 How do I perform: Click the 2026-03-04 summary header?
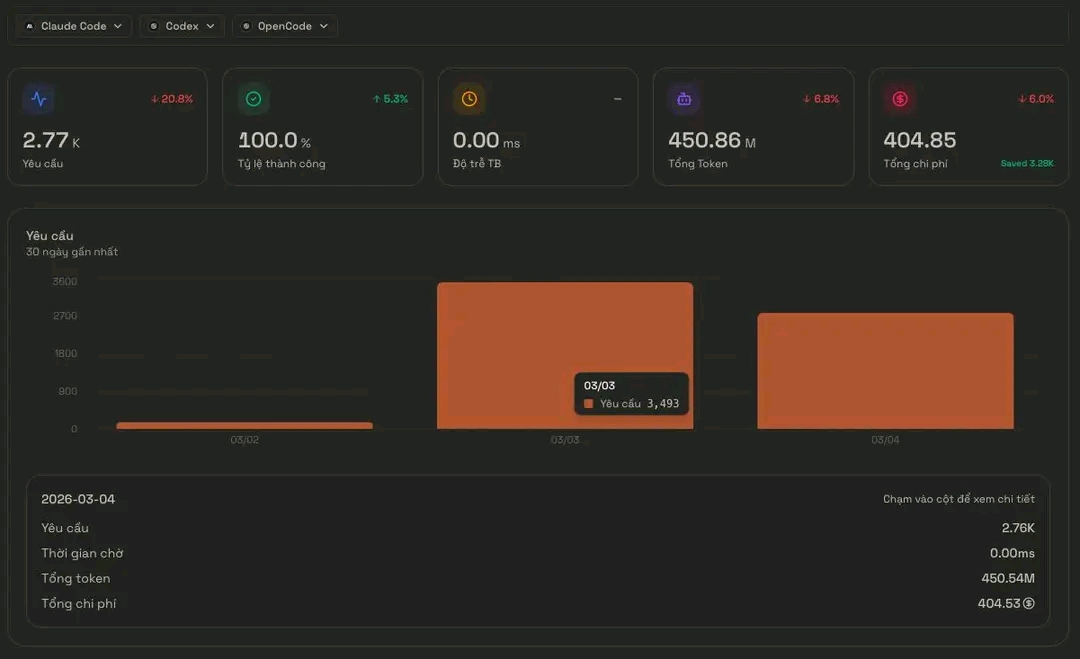pos(80,498)
